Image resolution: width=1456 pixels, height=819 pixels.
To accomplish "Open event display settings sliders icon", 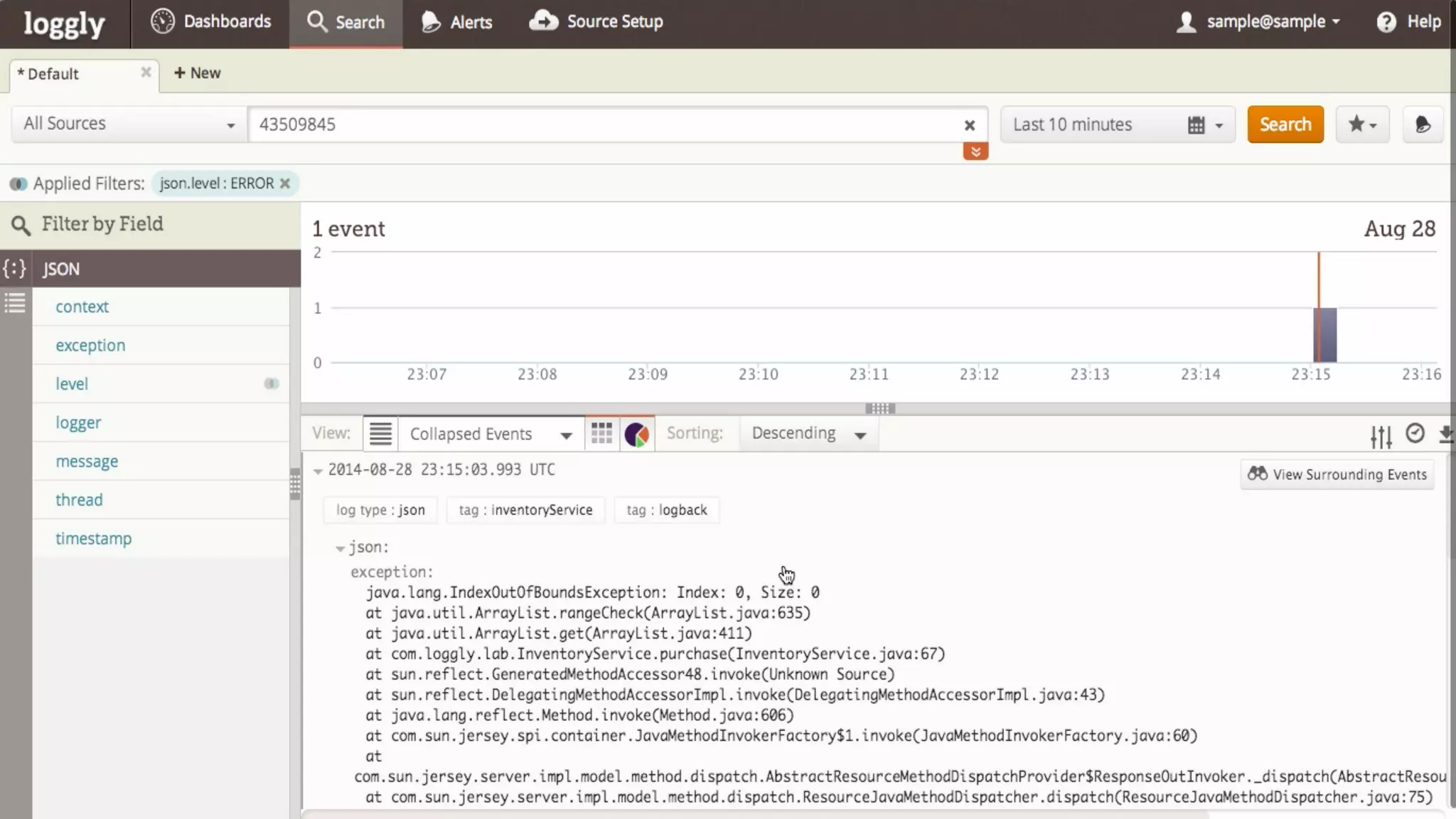I will click(1381, 436).
